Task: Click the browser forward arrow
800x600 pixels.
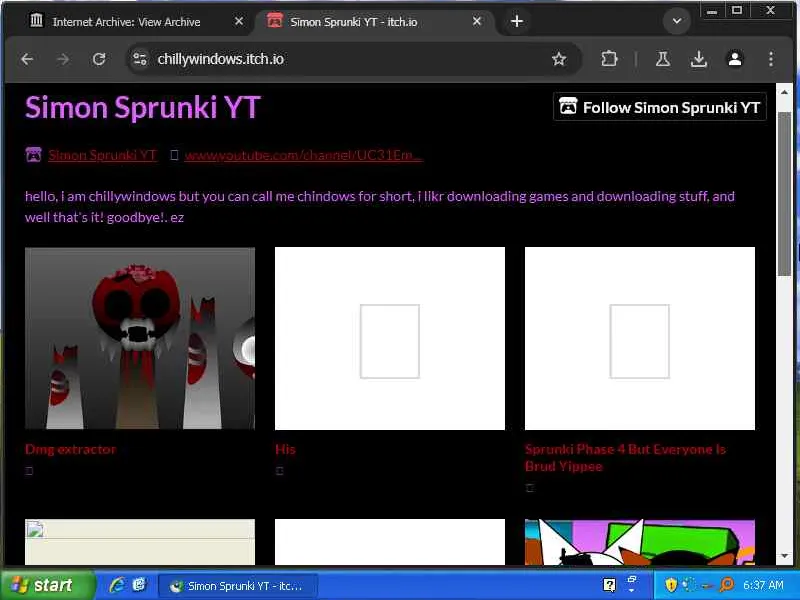Action: tap(63, 60)
